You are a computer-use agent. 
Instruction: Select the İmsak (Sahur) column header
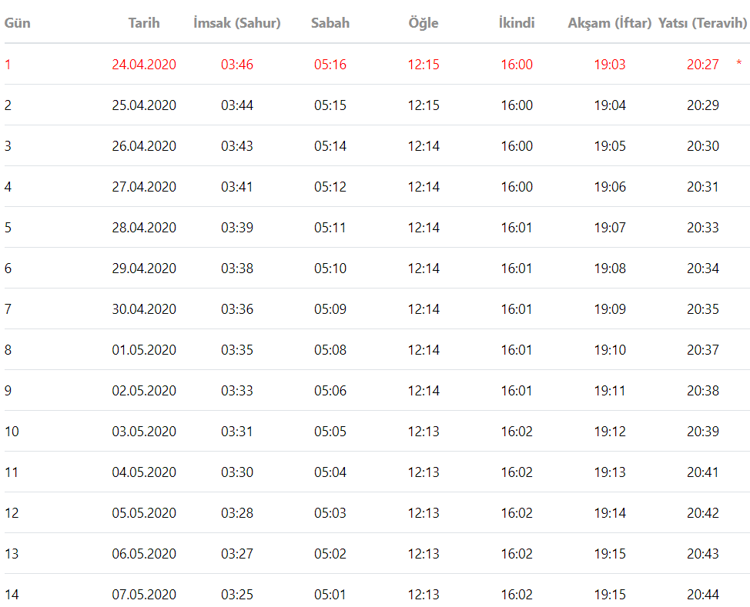click(x=237, y=23)
